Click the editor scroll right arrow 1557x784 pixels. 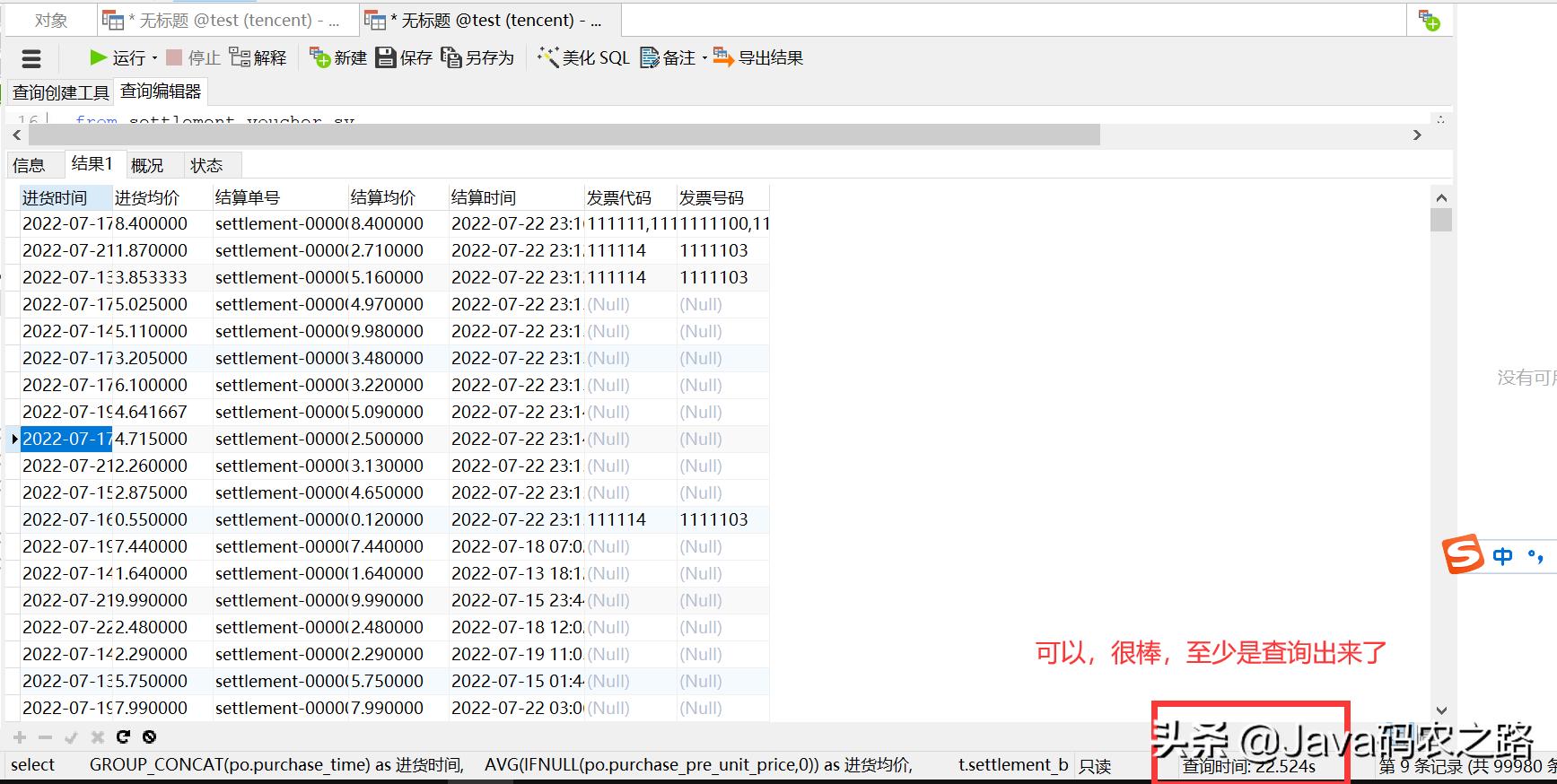1417,135
